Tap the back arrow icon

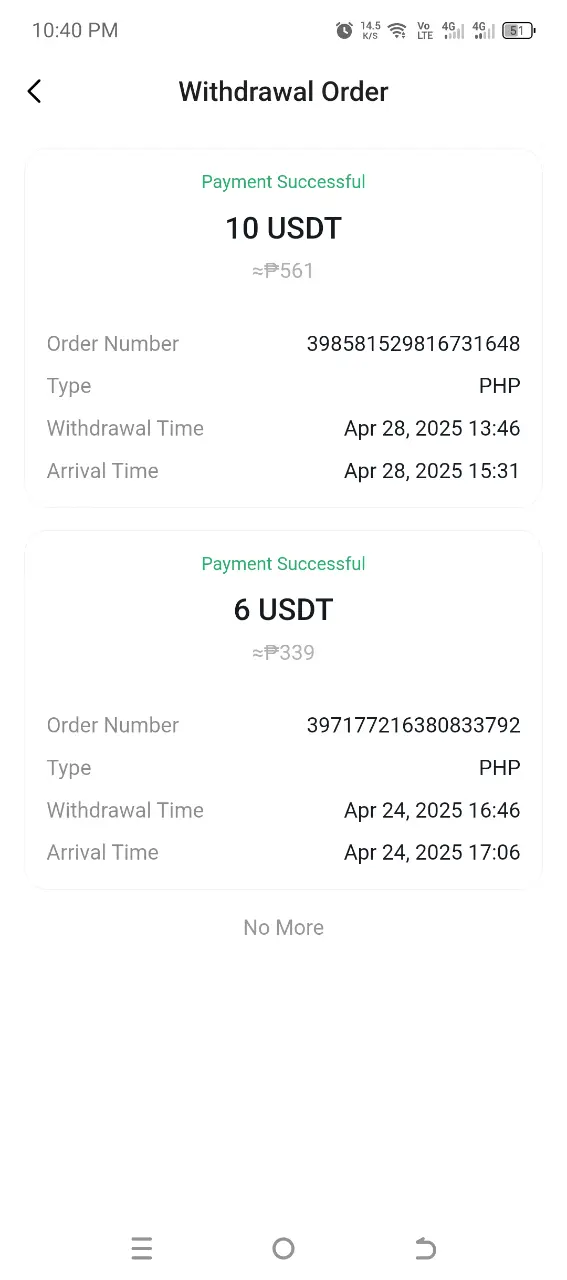[34, 92]
